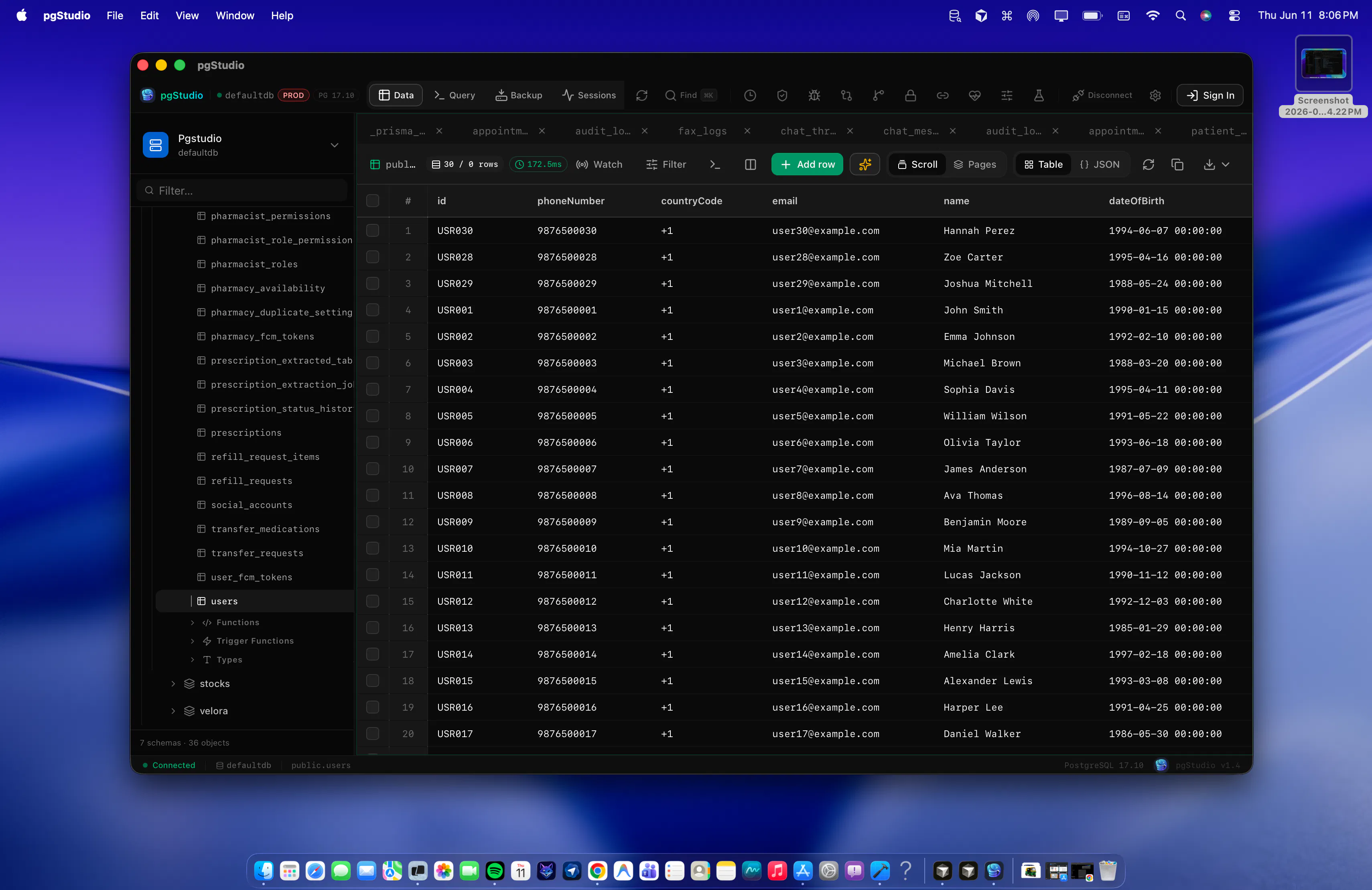Screen dimensions: 1372x890
Task: Click the bug debug icon
Action: coord(814,95)
